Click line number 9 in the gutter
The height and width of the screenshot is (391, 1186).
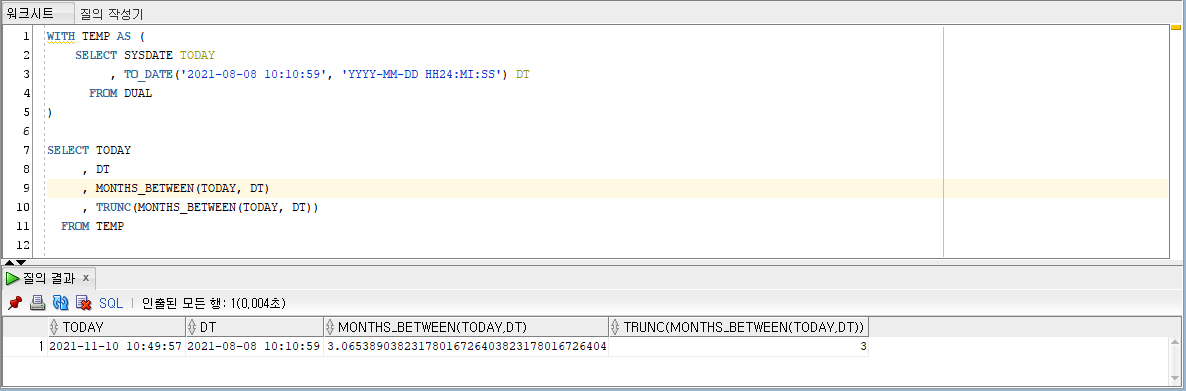[x=26, y=188]
